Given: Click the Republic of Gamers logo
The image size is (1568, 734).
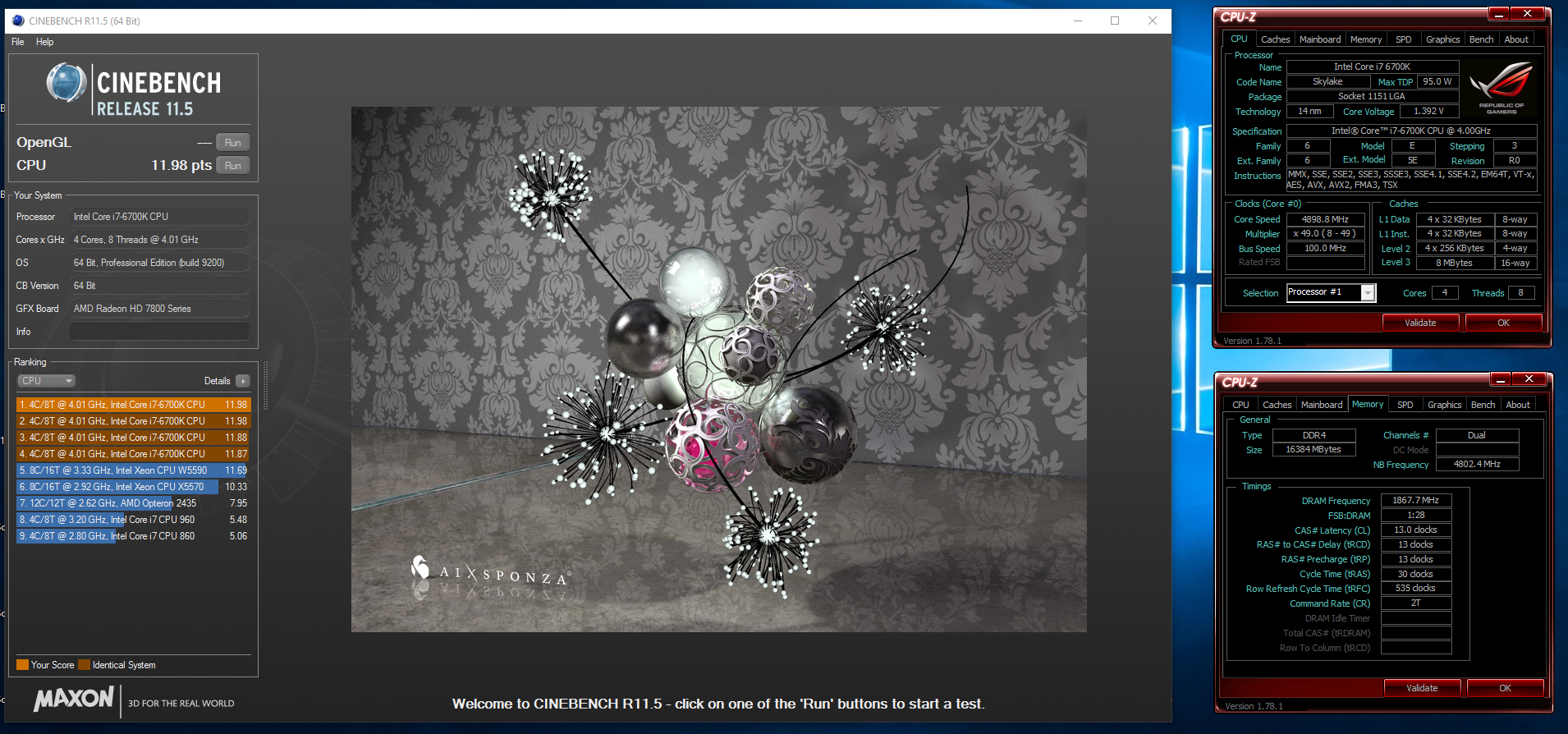Looking at the screenshot, I should click(x=1502, y=88).
